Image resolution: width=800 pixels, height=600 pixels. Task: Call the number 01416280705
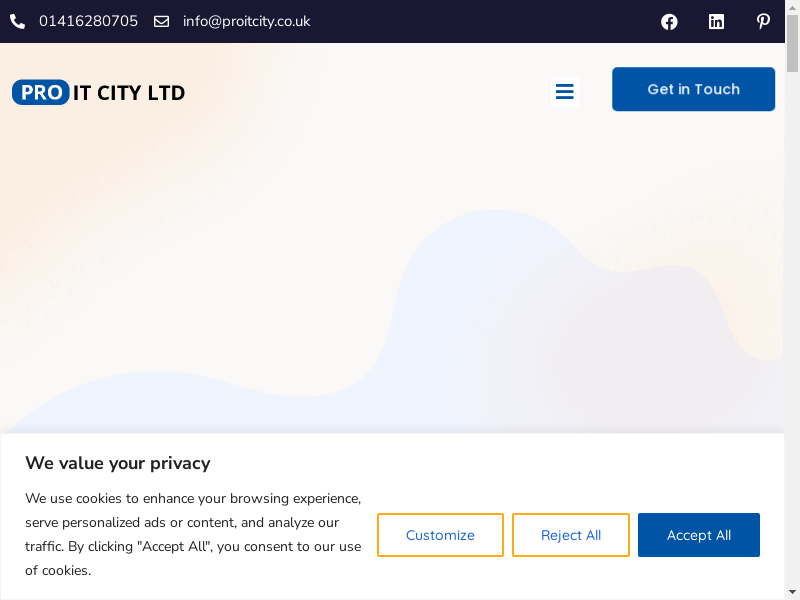tap(88, 21)
